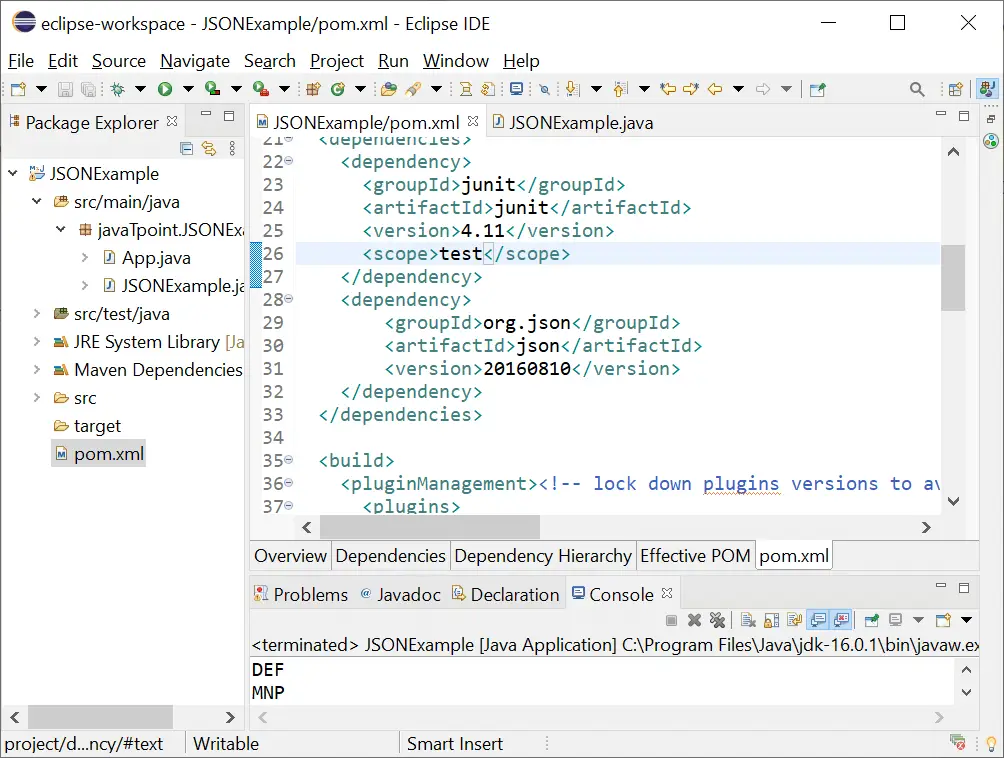Viewport: 1004px width, 758px height.
Task: Open the Project menu
Action: pos(337,61)
